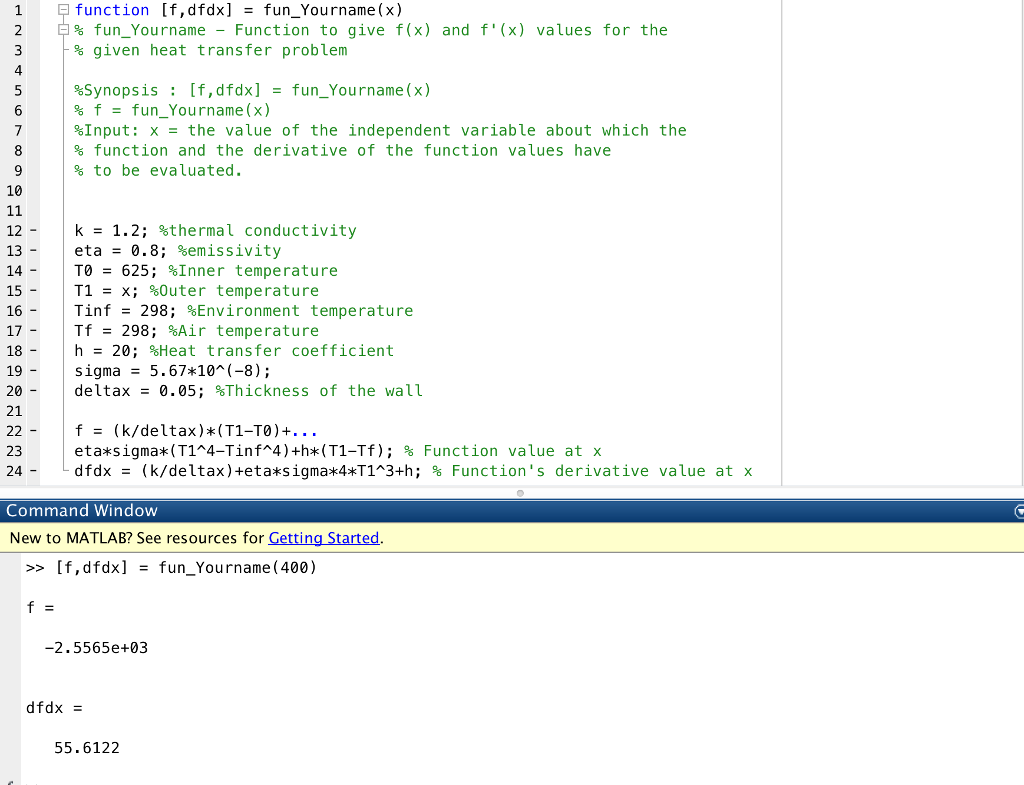Click the 'Tinf = 298;' assignment
The width and height of the screenshot is (1024, 785).
pos(125,311)
